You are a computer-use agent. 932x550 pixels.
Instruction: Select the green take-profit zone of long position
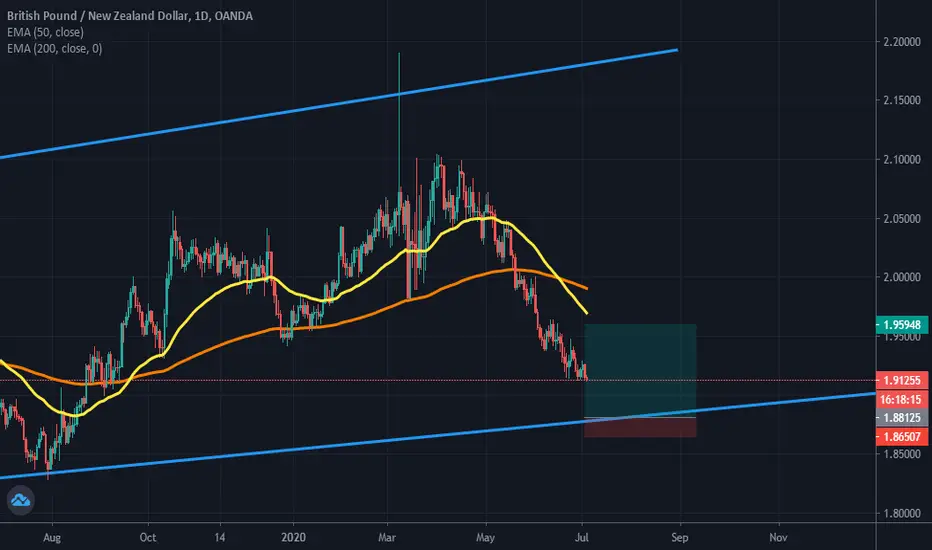coord(640,370)
